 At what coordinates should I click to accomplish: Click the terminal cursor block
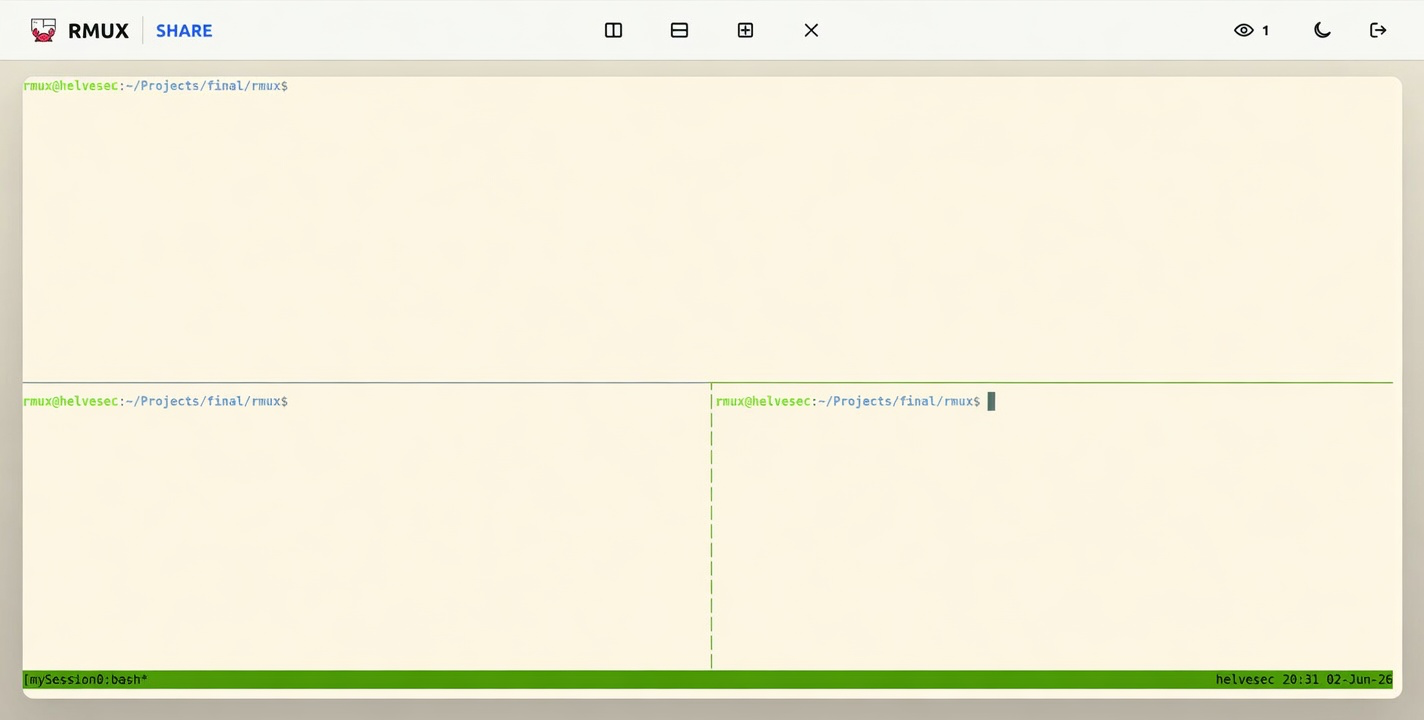pyautogui.click(x=991, y=401)
